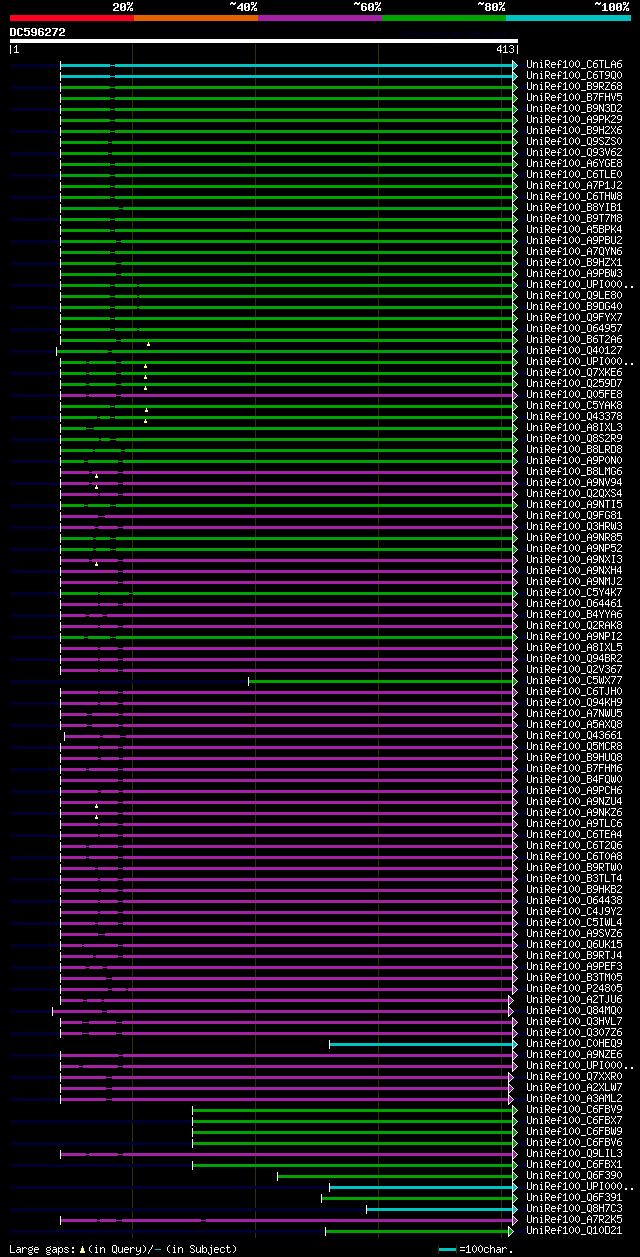The image size is (640, 1257).
Task: Select the UniRef100_Q2QXS4 label
Action: 574,493
